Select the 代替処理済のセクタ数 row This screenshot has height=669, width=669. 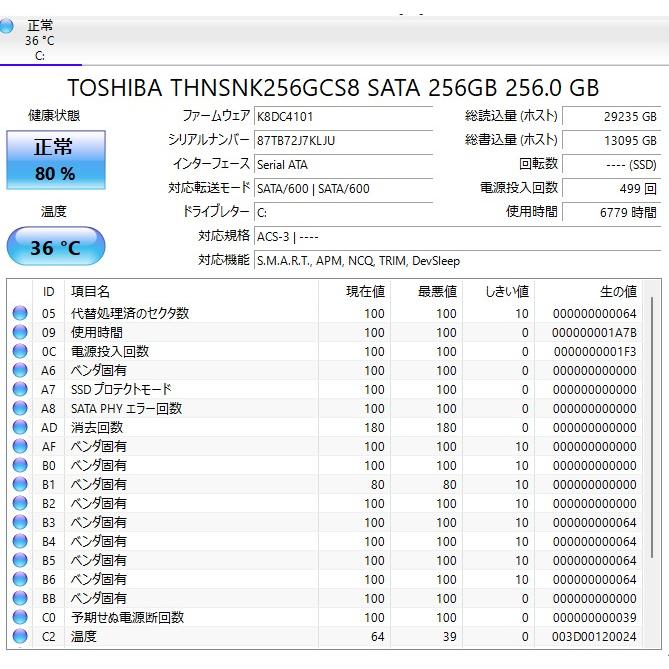pyautogui.click(x=325, y=313)
